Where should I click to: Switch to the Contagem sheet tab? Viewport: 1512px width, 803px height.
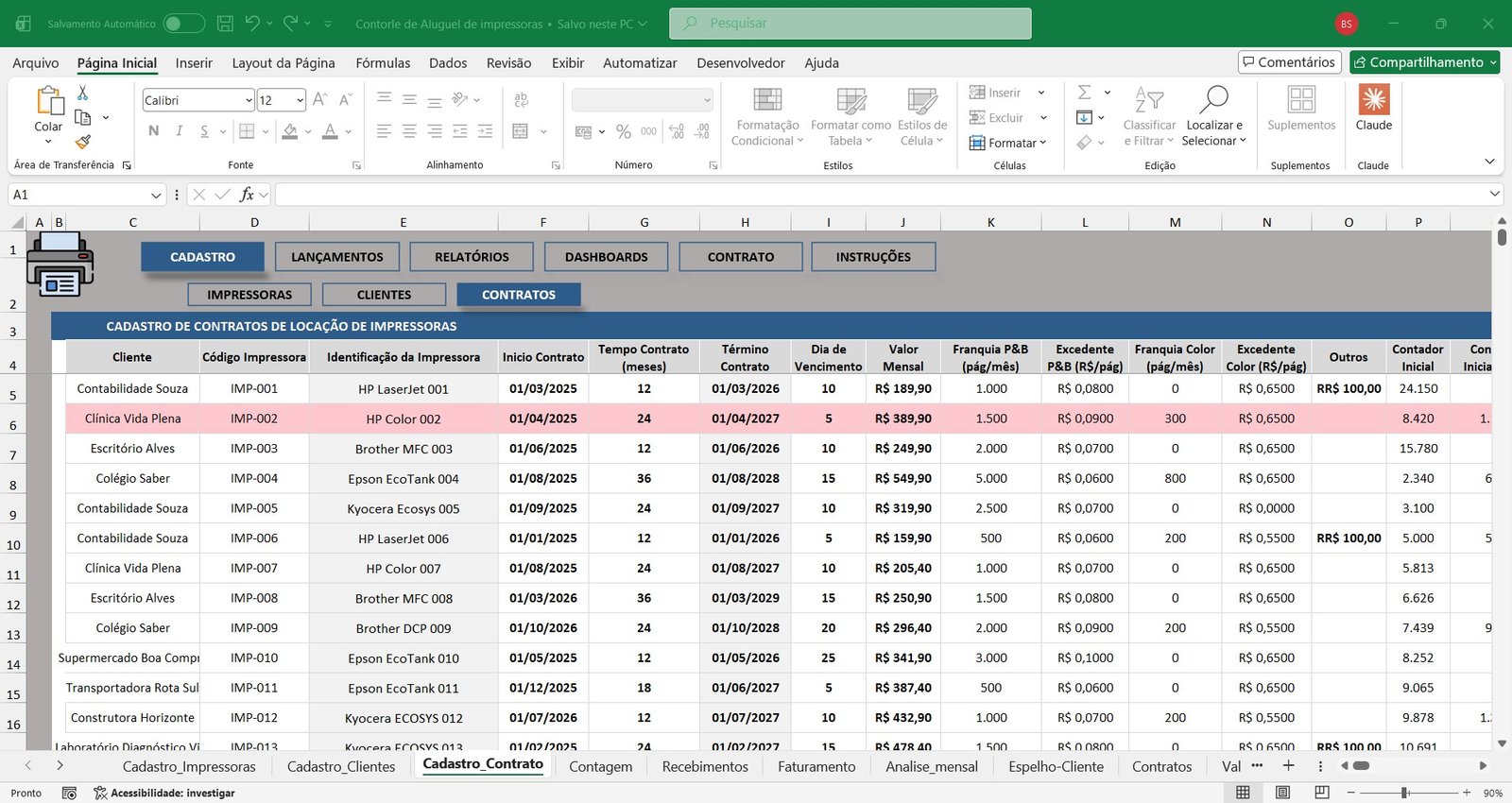pos(601,767)
